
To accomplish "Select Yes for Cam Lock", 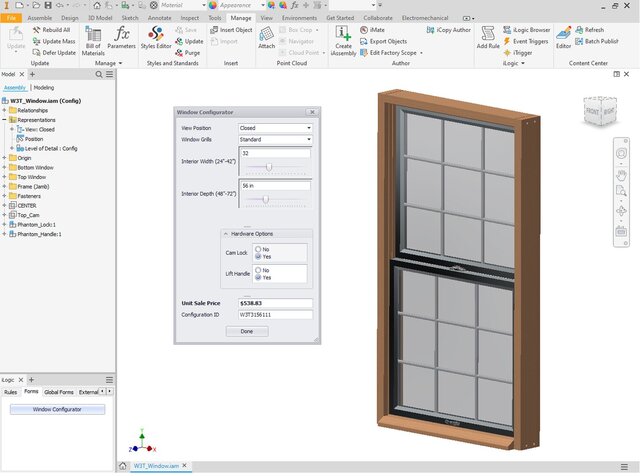I will coord(257,256).
